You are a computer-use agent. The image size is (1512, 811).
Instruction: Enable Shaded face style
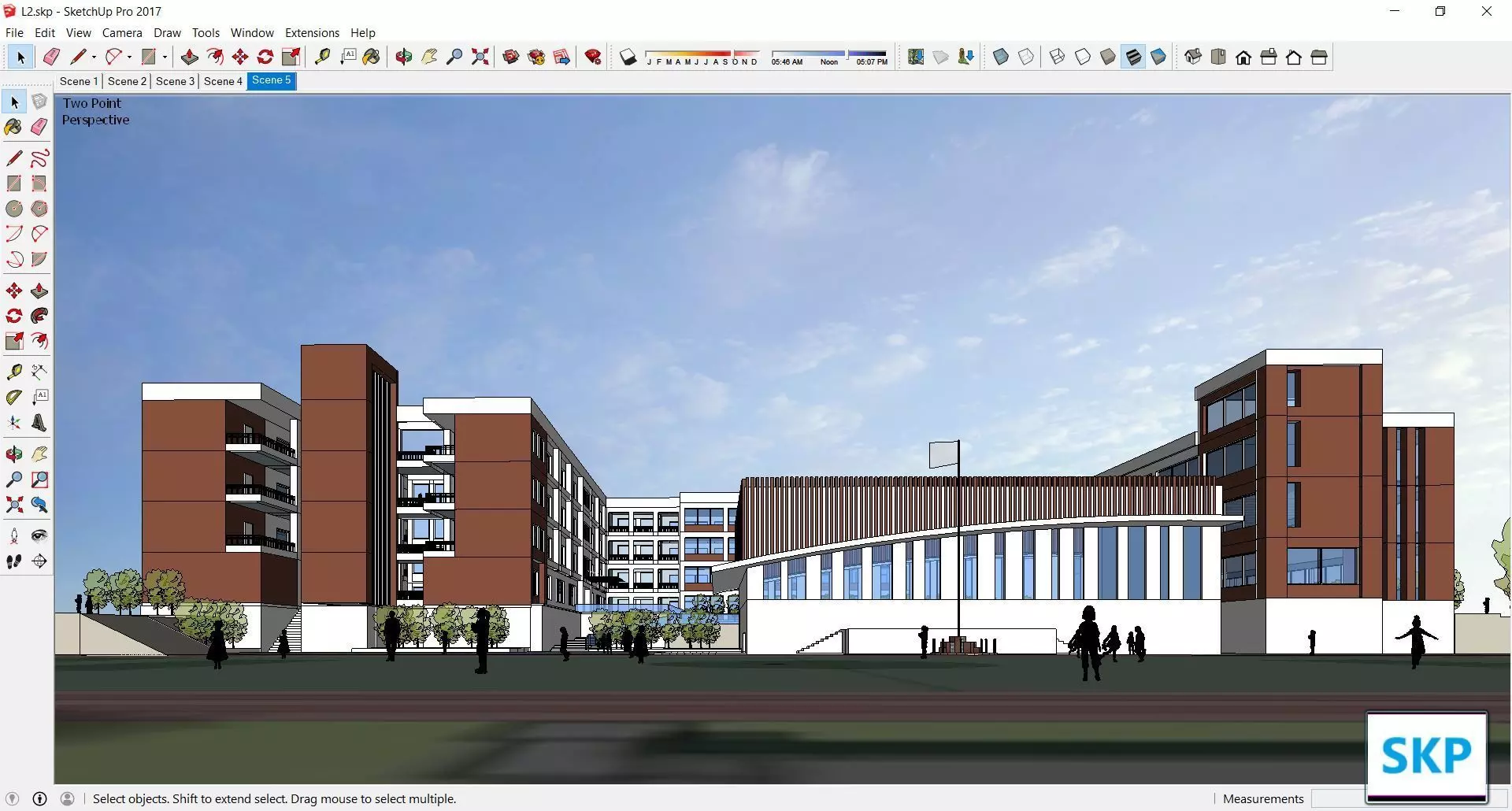pos(1108,57)
